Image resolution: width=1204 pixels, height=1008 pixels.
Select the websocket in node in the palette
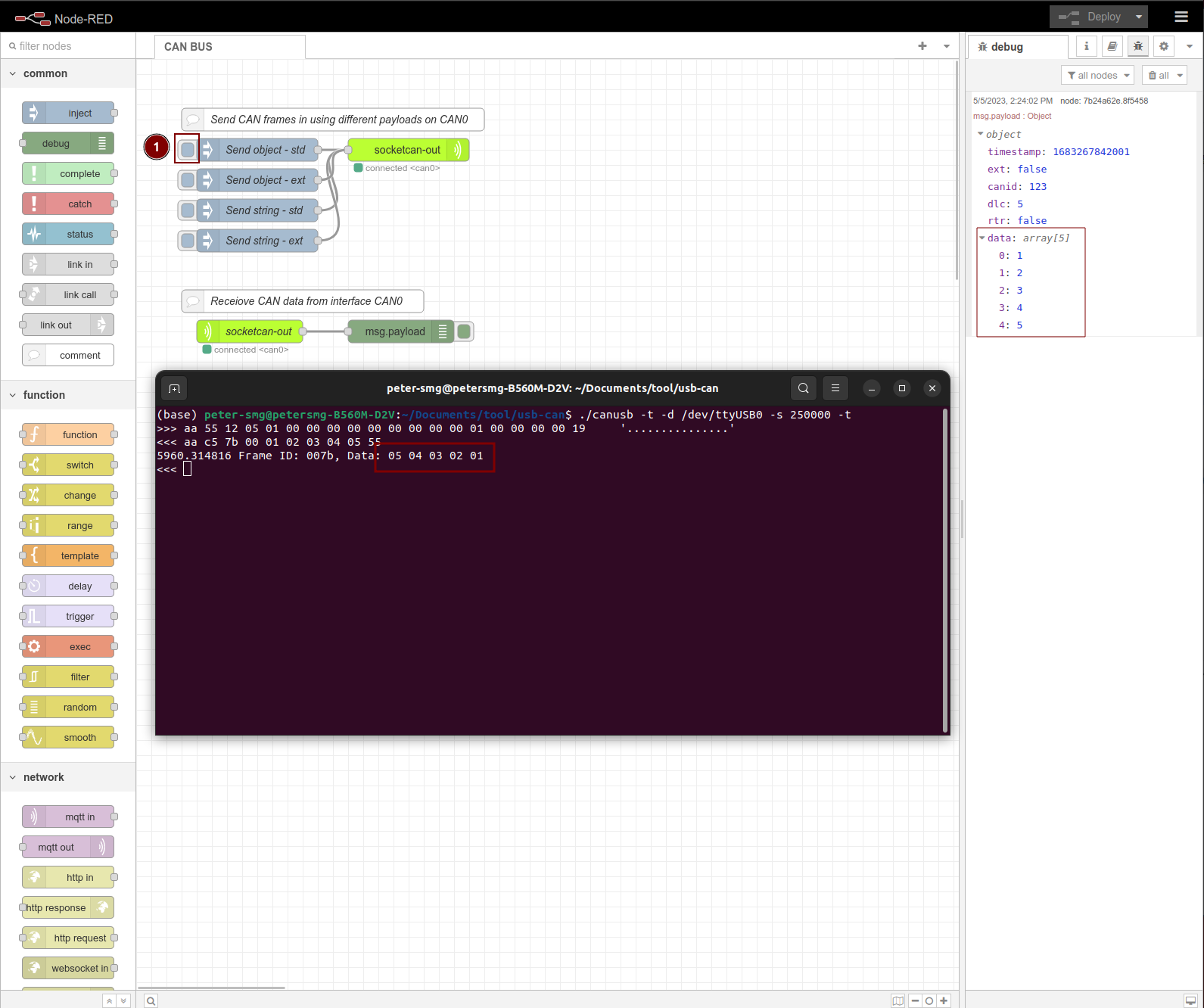tap(68, 968)
